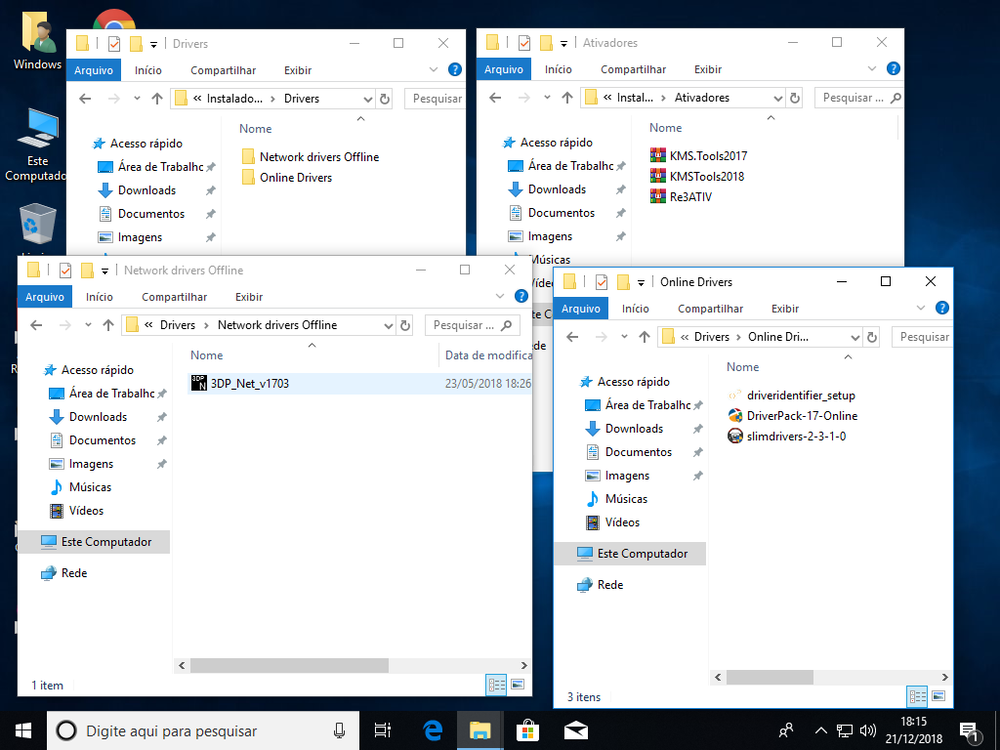Open Microsoft Store from the taskbar
This screenshot has width=1000, height=750.
[x=528, y=730]
